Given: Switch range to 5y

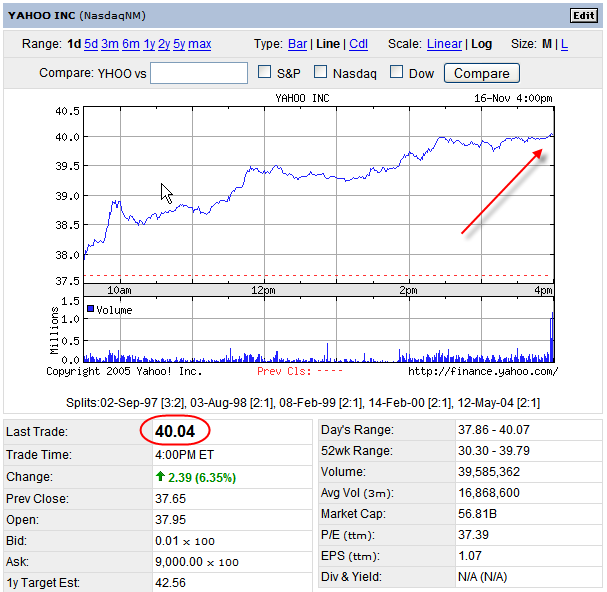Looking at the screenshot, I should coord(179,44).
